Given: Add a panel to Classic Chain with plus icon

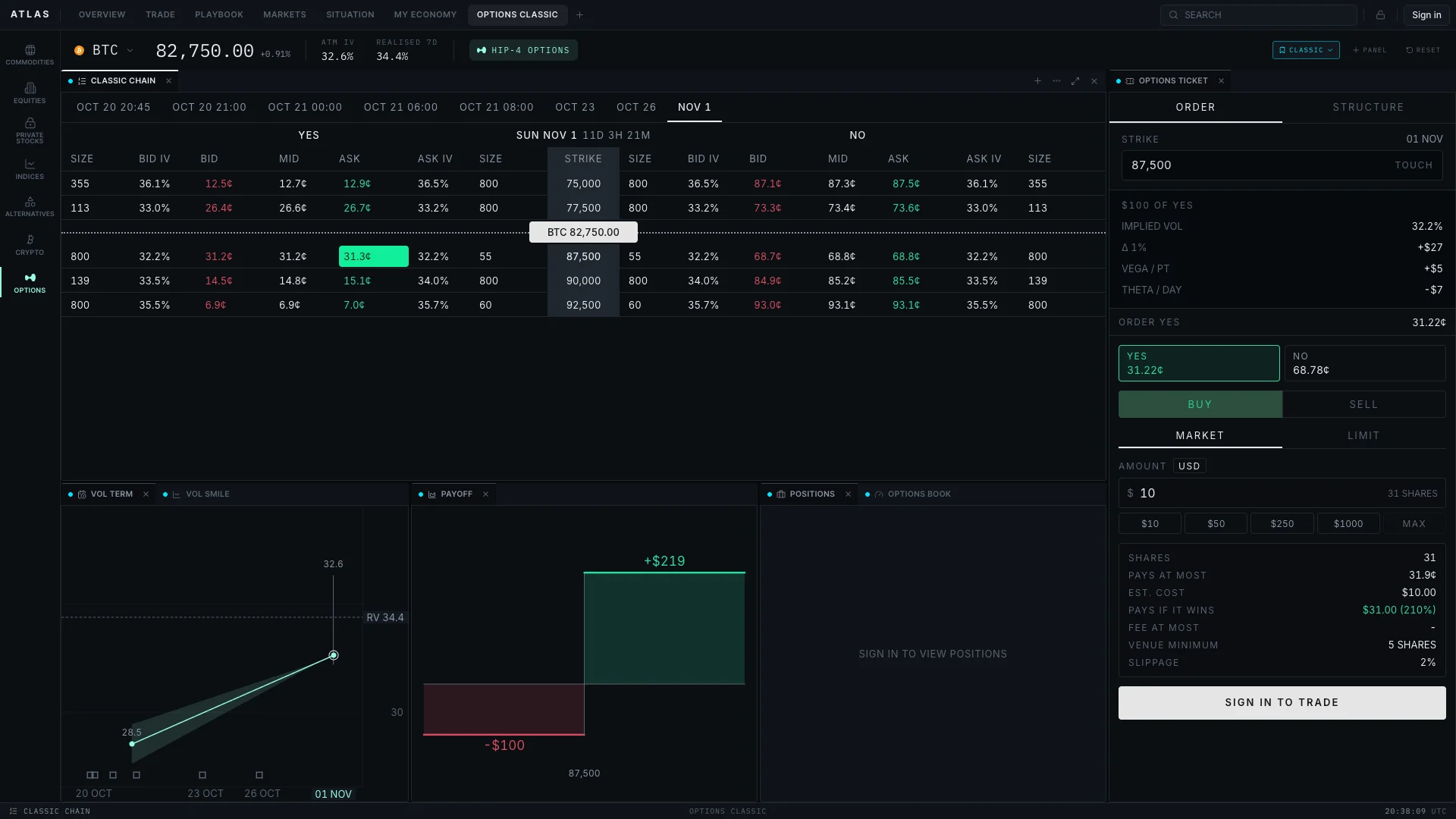Looking at the screenshot, I should [1037, 81].
